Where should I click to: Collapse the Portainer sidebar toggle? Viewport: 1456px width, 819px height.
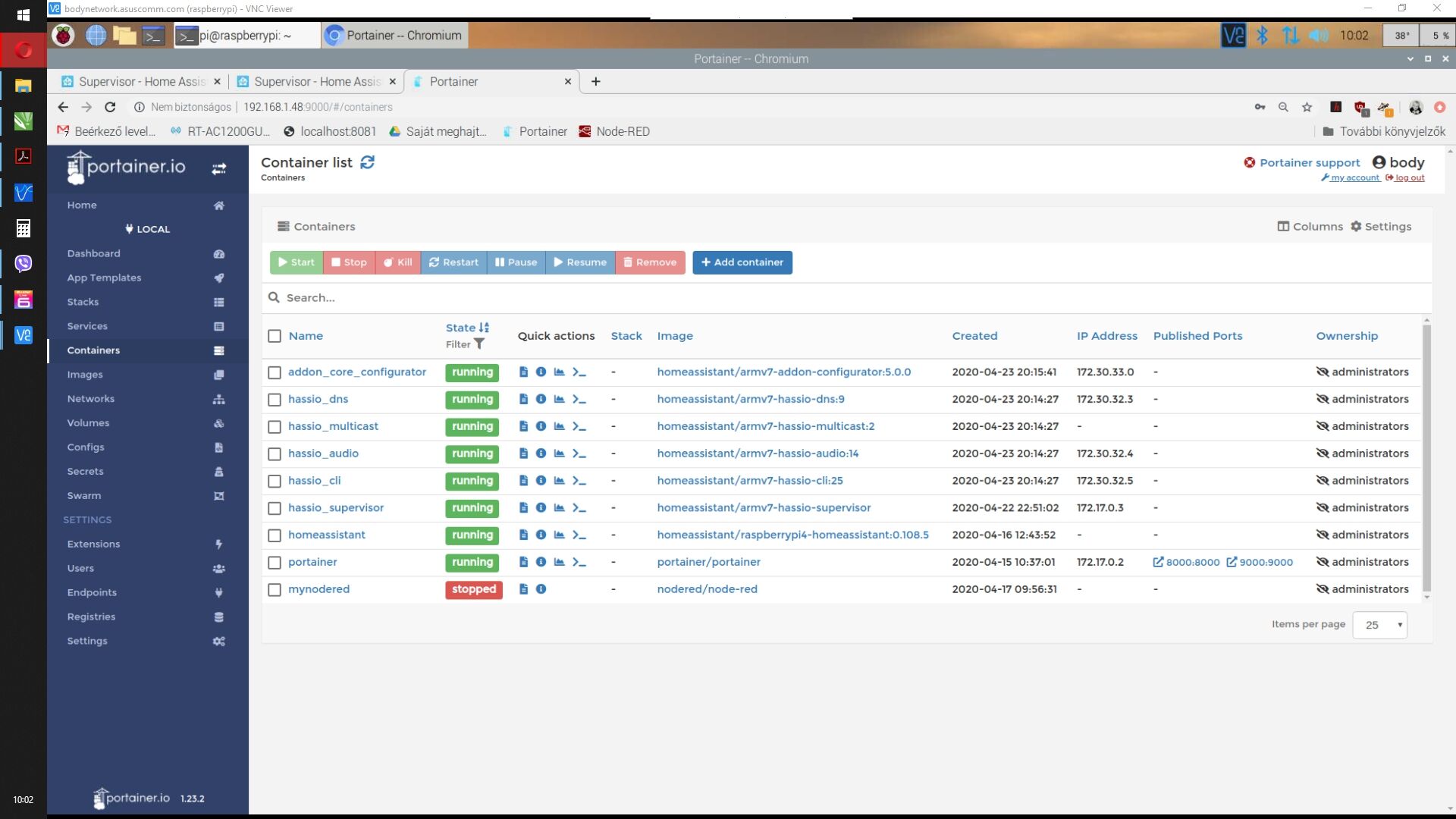click(x=218, y=168)
